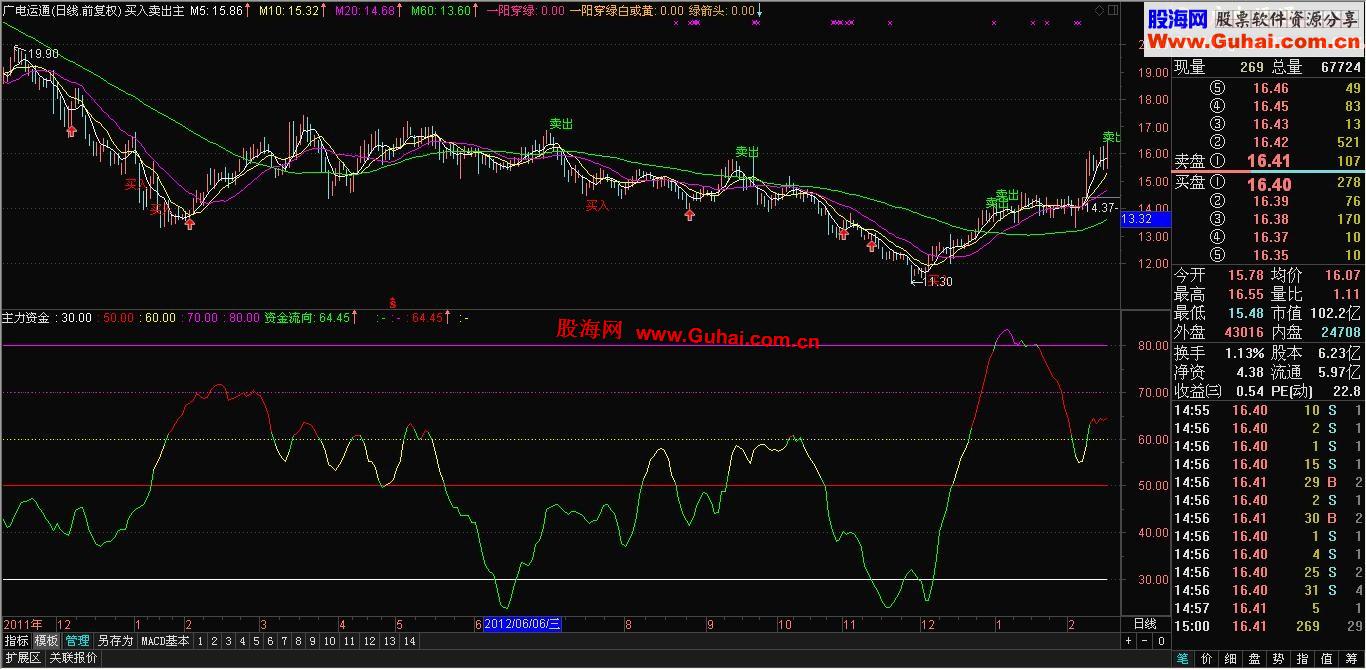The height and width of the screenshot is (670, 1366).
Task: Click the 资金流向: 64.45 value
Action: [307, 317]
